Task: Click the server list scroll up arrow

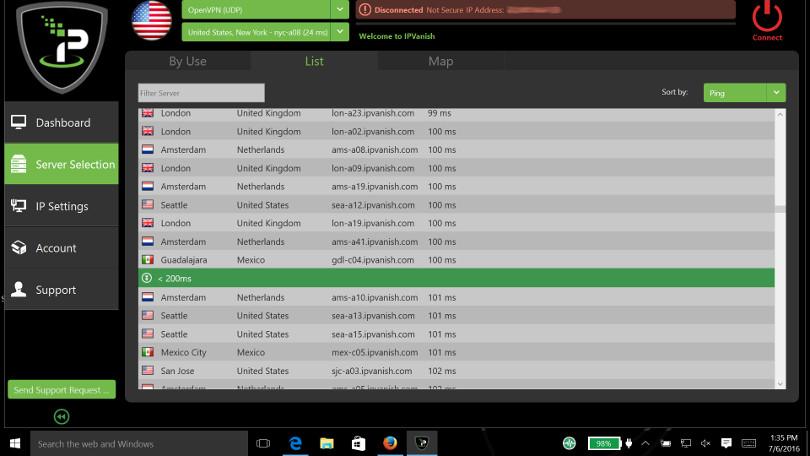Action: 780,114
